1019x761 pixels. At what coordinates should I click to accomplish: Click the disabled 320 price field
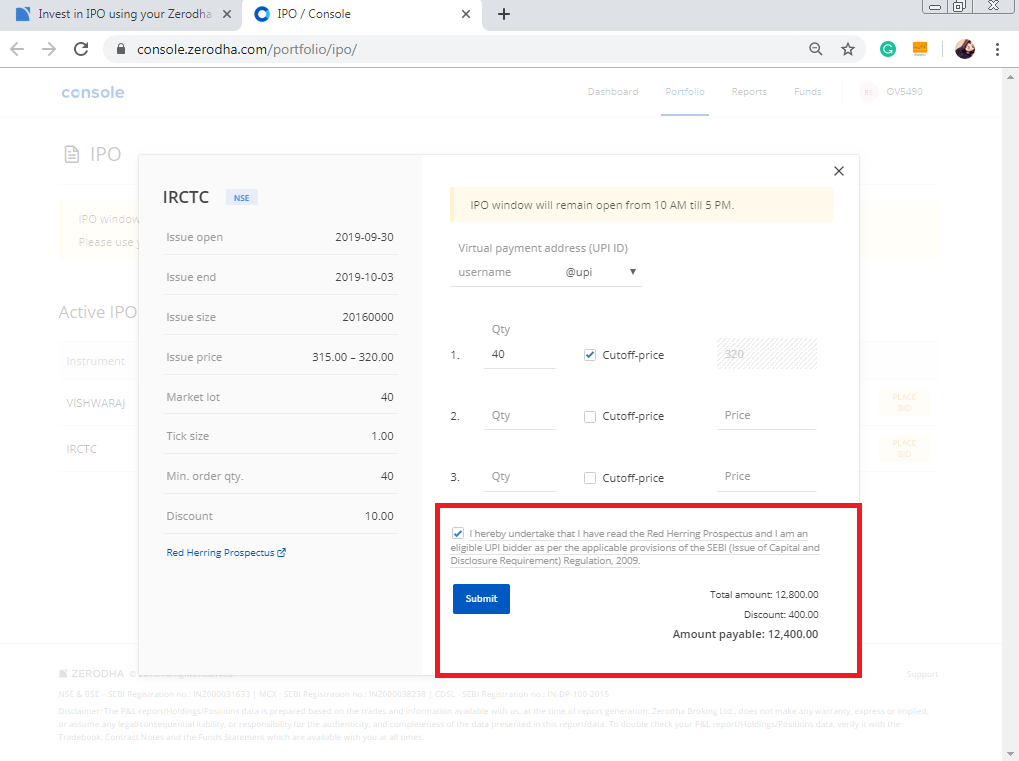tap(767, 354)
